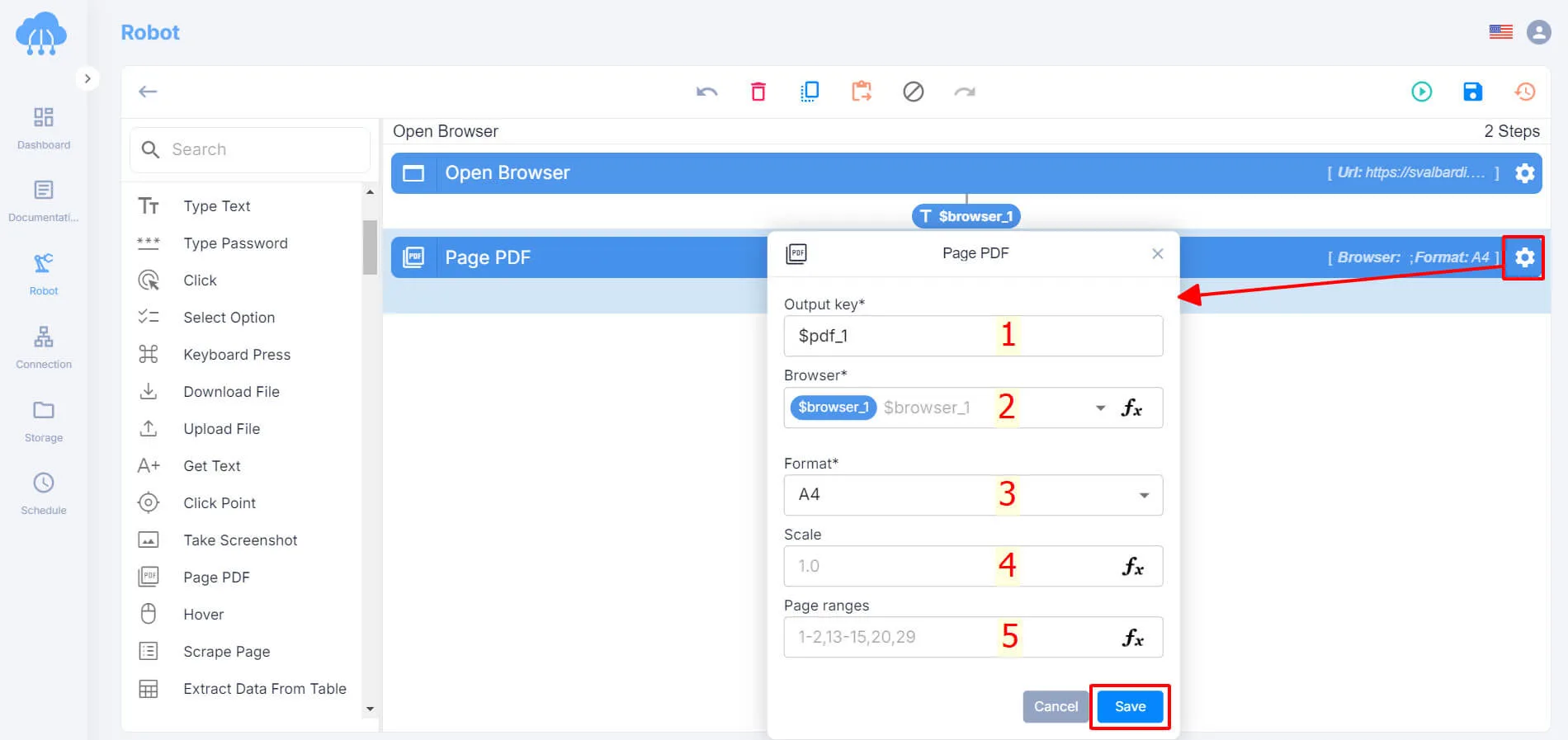Click the red delete trash icon
This screenshot has height=740, width=1568.
758,92
